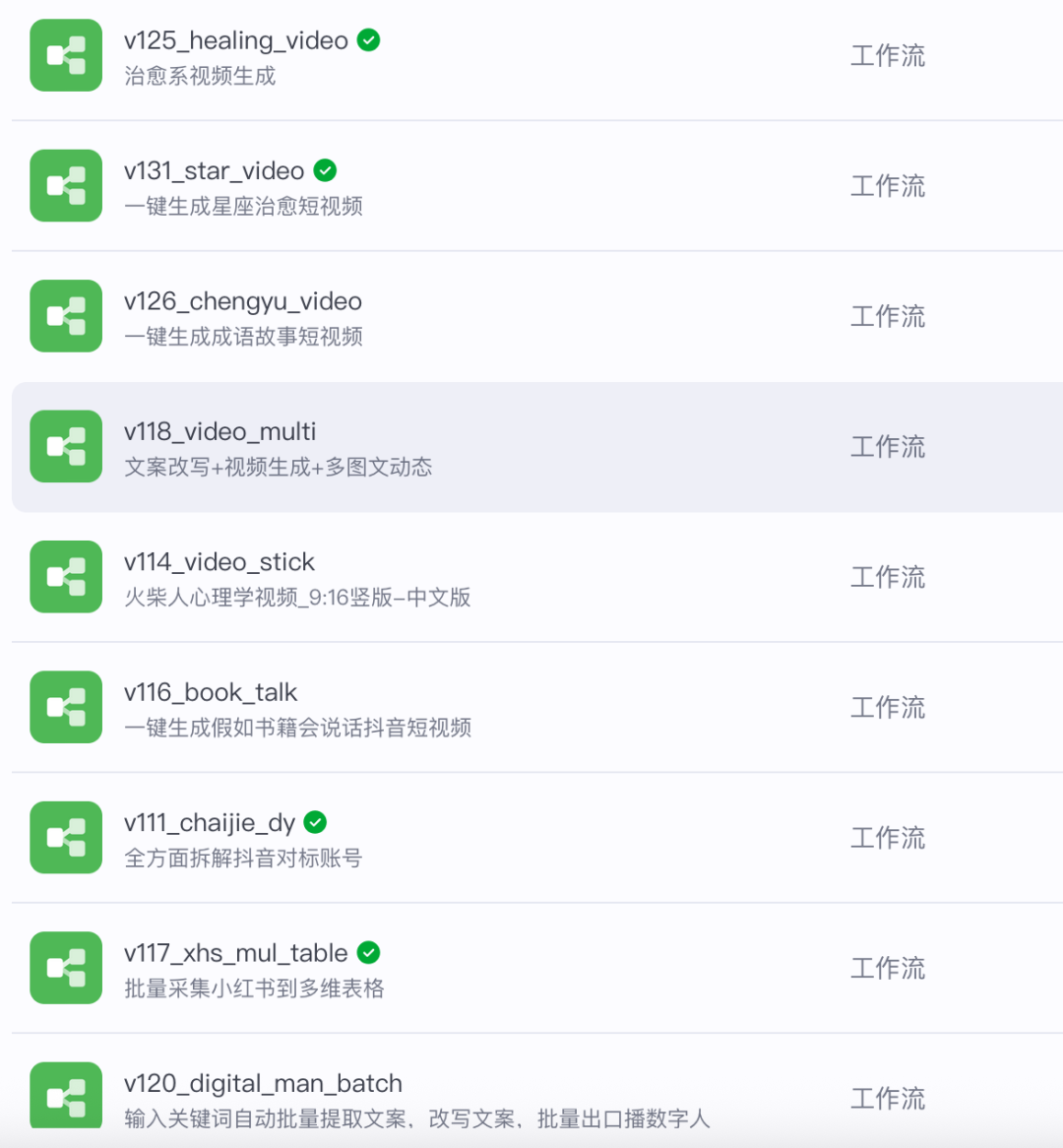The height and width of the screenshot is (1148, 1063).
Task: Click the v126_chengyu_video workflow icon
Action: click(x=66, y=316)
